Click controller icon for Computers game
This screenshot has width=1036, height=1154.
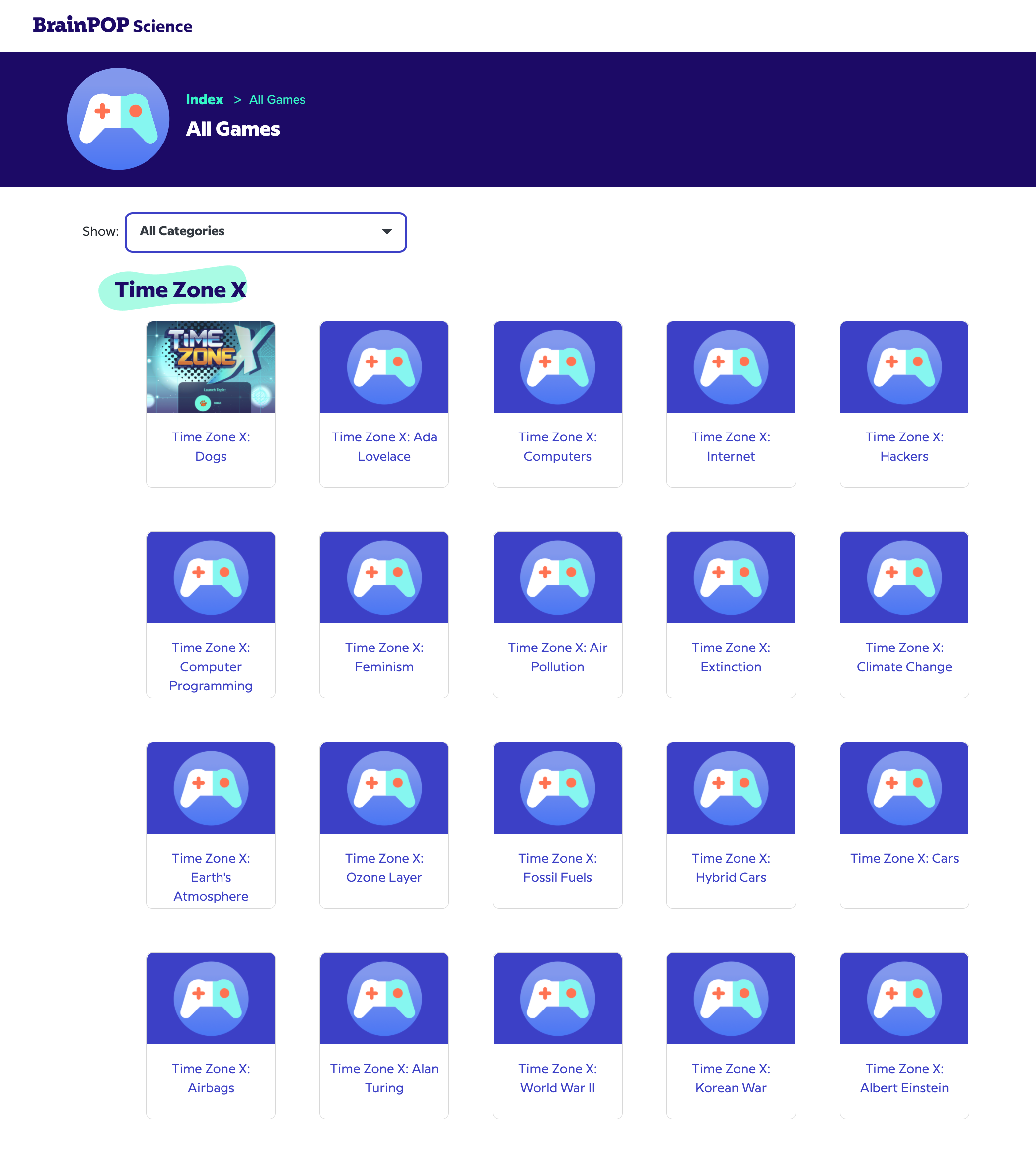[557, 366]
